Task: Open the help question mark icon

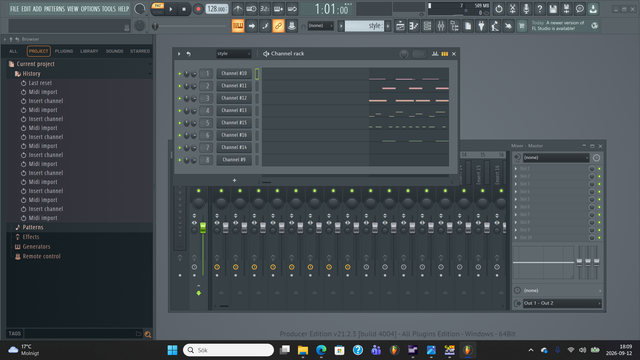Action: [x=539, y=9]
